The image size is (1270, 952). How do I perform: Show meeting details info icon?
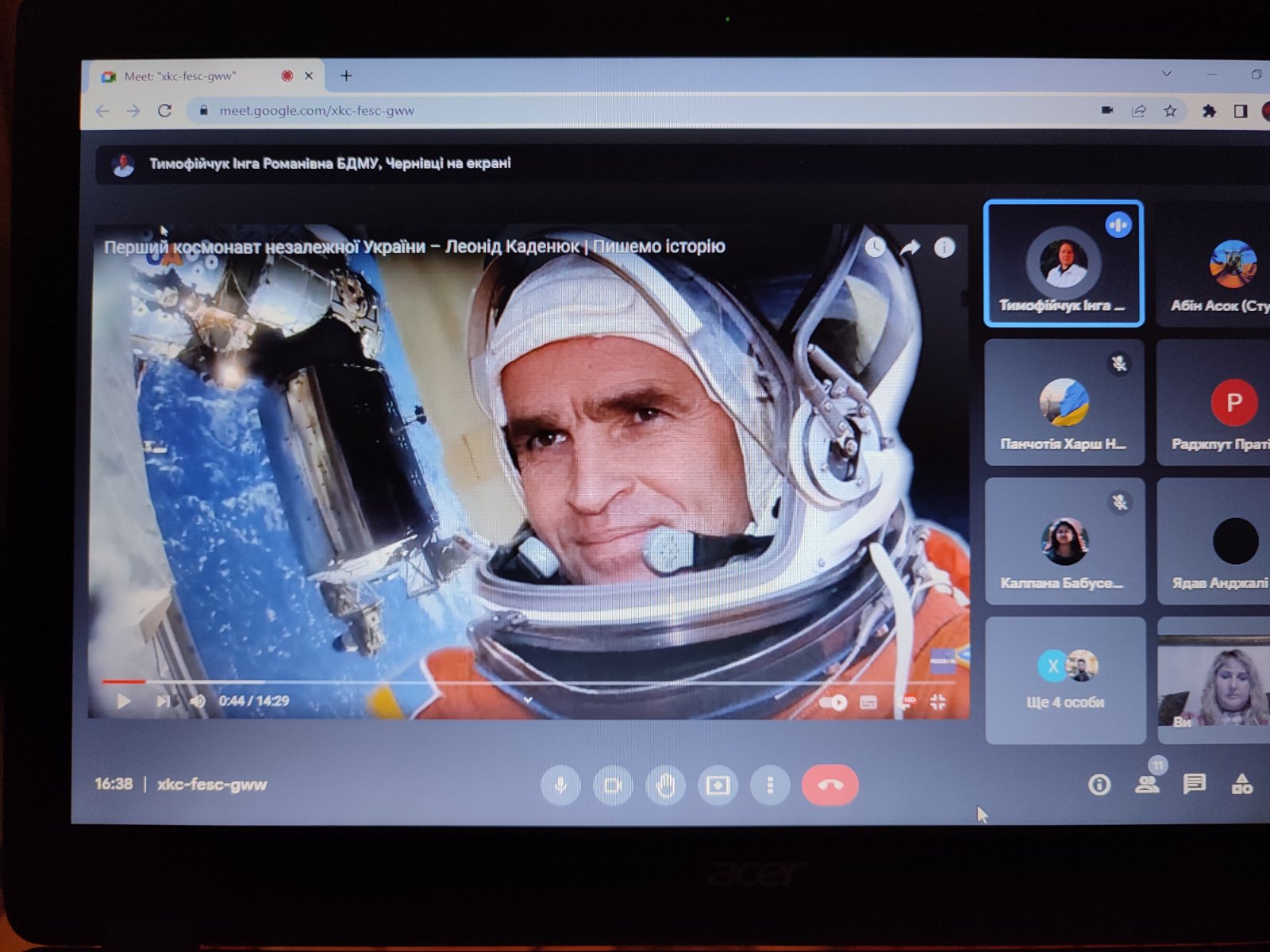tap(1099, 785)
